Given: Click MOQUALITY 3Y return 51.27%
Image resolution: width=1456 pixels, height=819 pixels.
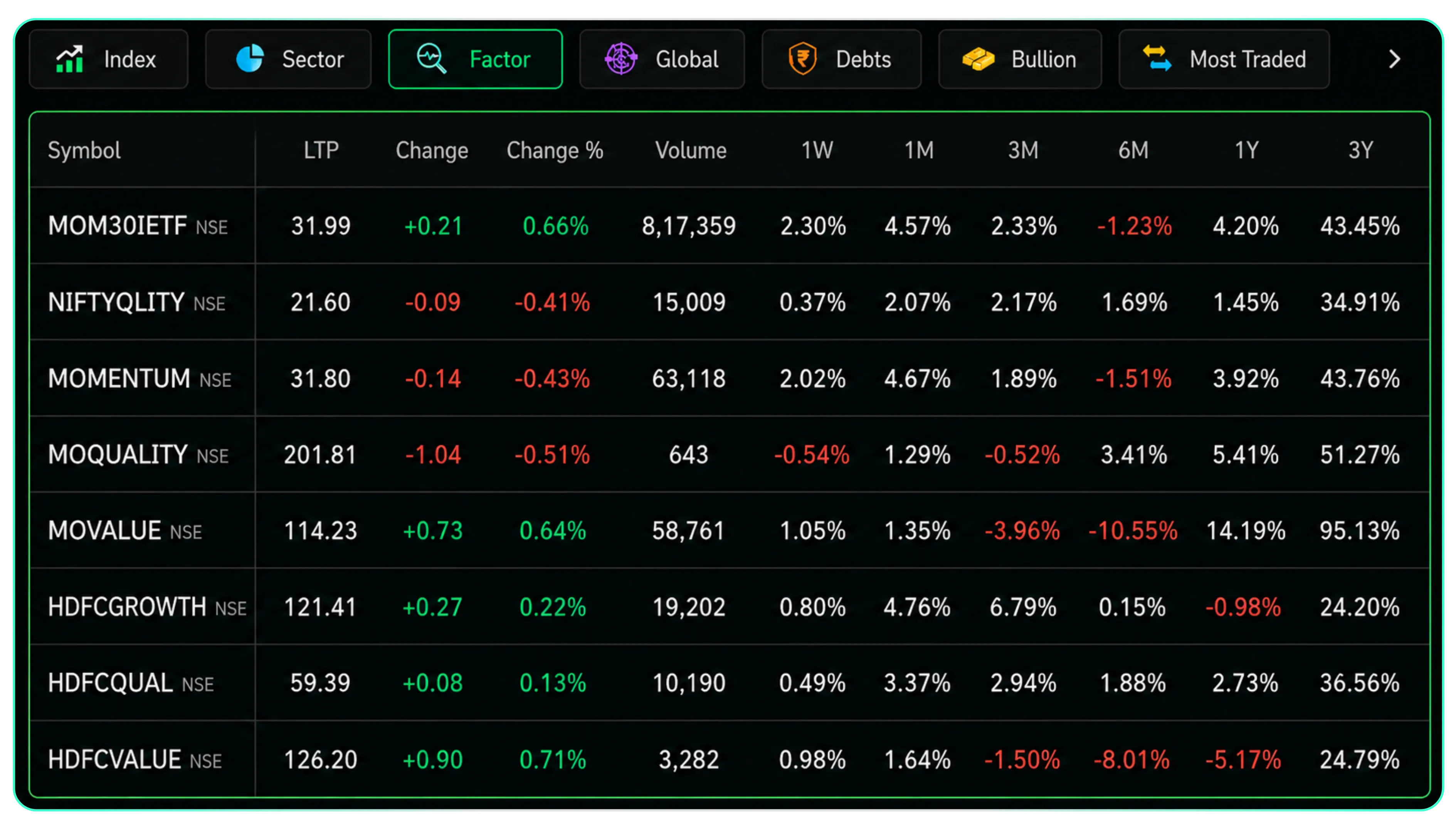Looking at the screenshot, I should click(1360, 455).
